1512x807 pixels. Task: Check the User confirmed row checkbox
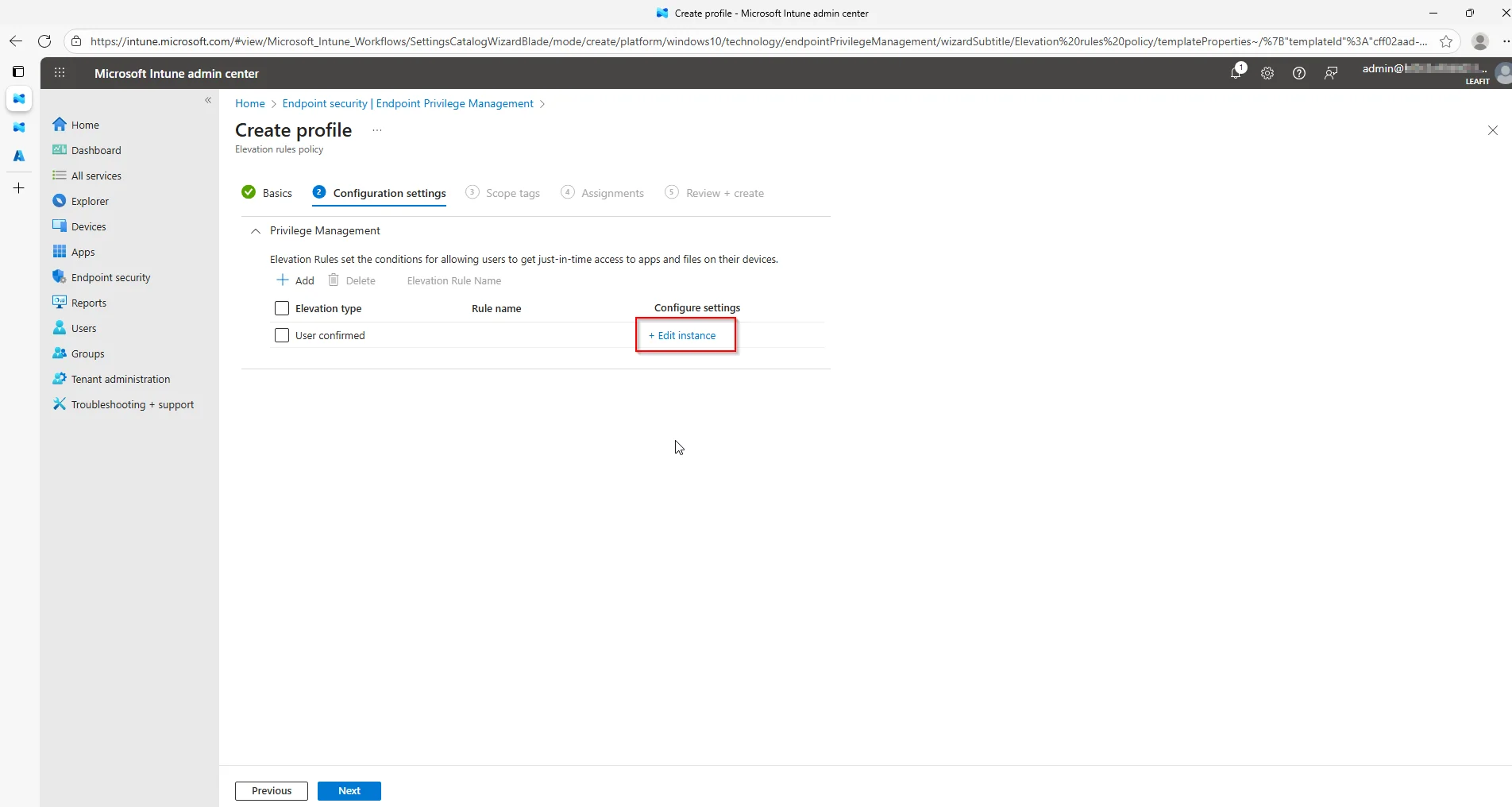click(282, 335)
